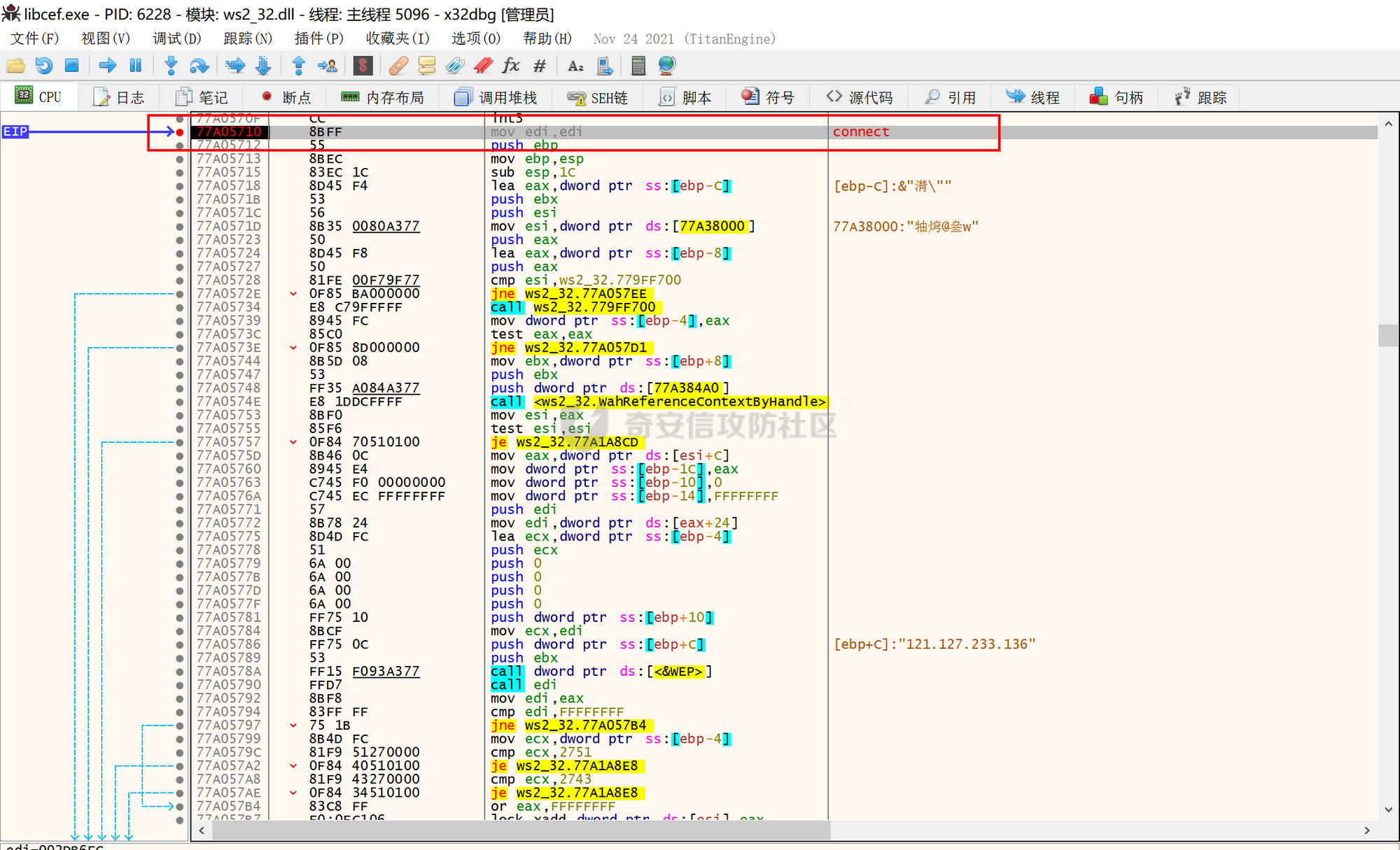Image resolution: width=1400 pixels, height=850 pixels.
Task: Switch to the 内存布局 memory map tab
Action: pos(384,97)
